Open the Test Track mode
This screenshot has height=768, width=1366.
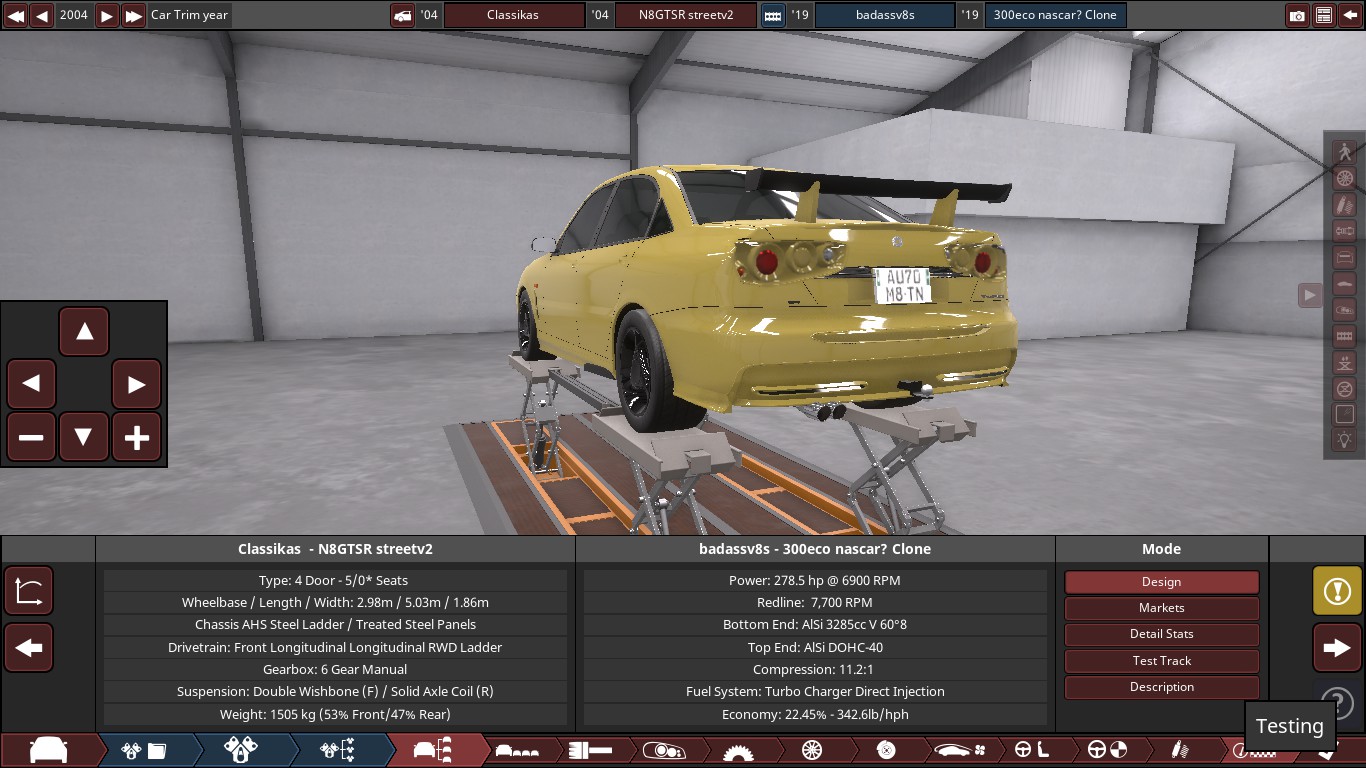click(x=1161, y=661)
